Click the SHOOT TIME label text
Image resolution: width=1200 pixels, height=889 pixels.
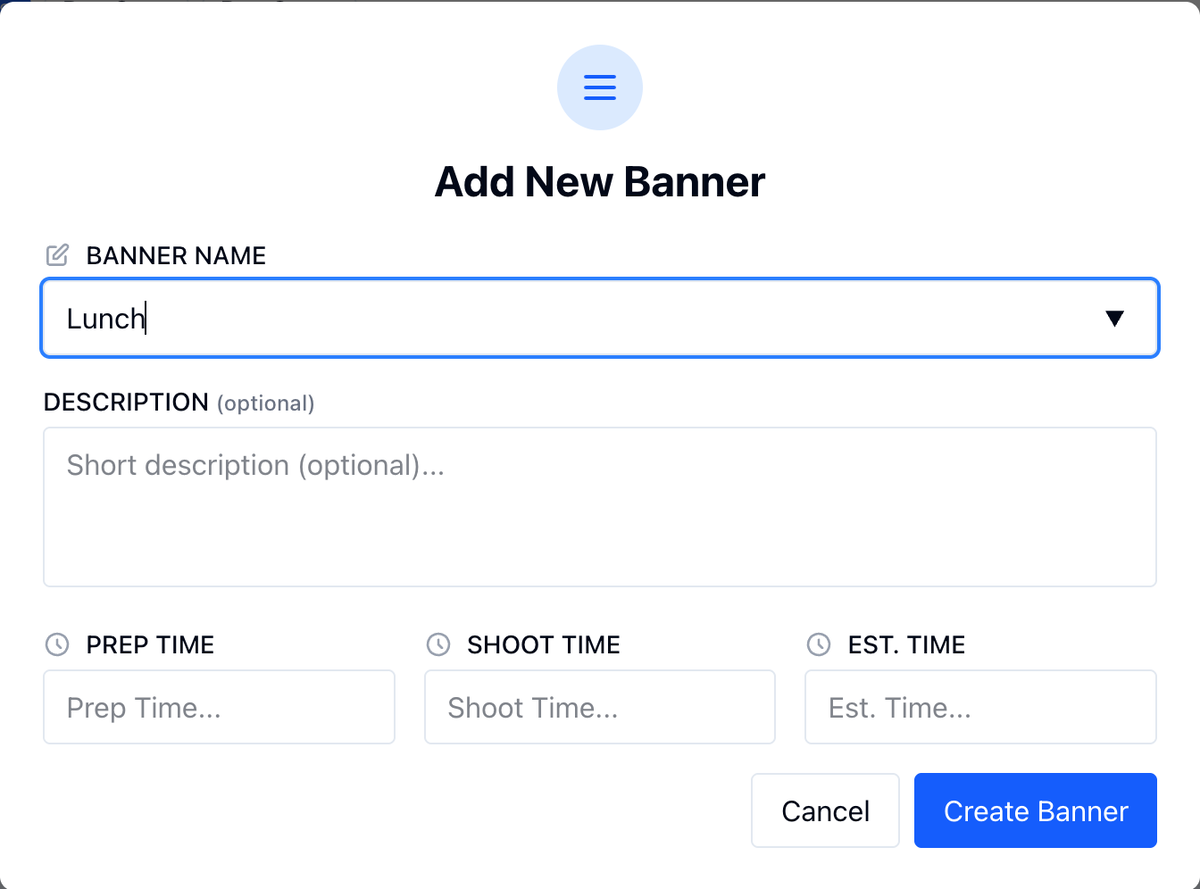pos(544,645)
